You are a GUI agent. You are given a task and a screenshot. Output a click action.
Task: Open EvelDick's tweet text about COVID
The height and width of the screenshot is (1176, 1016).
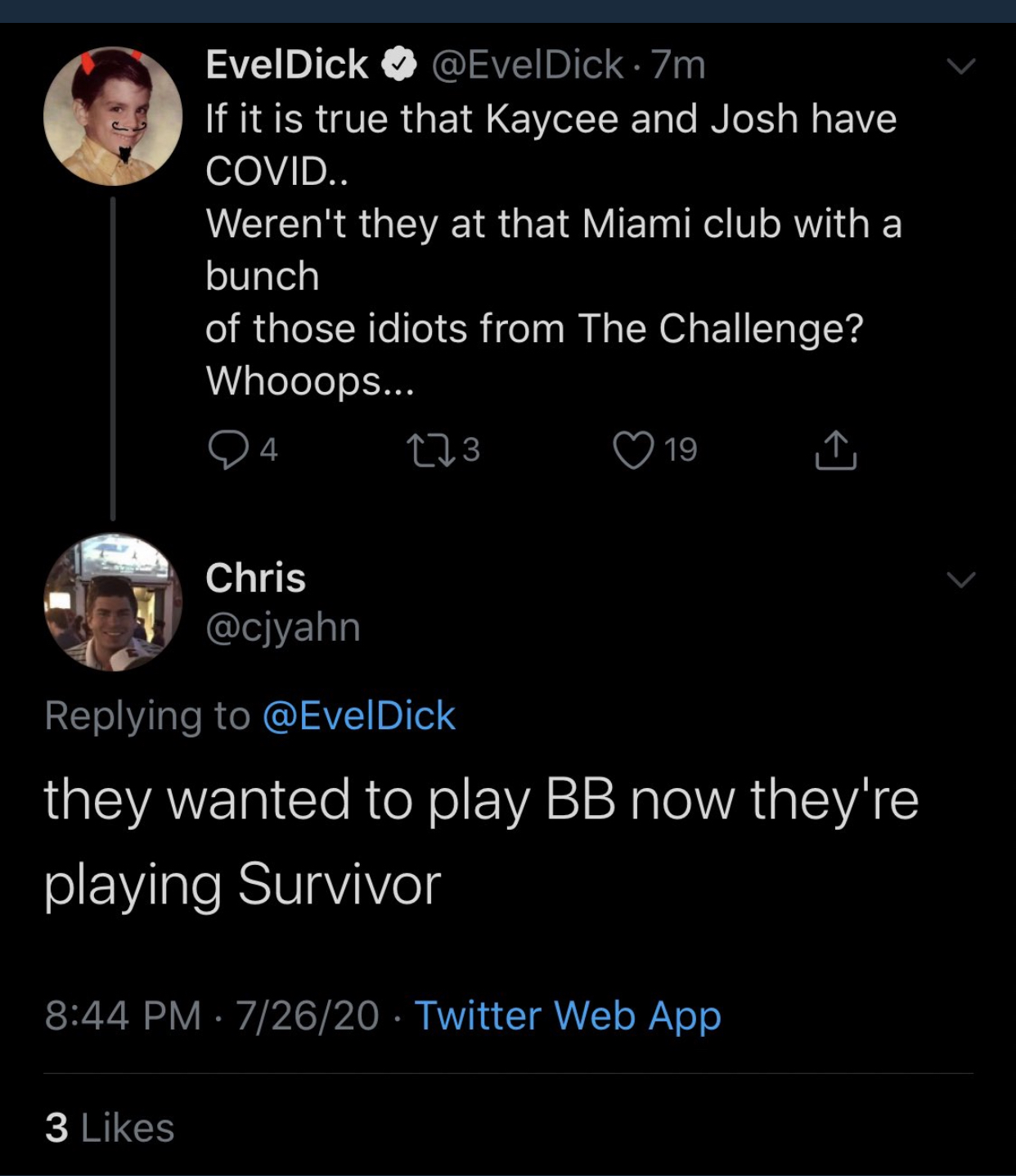(x=554, y=250)
